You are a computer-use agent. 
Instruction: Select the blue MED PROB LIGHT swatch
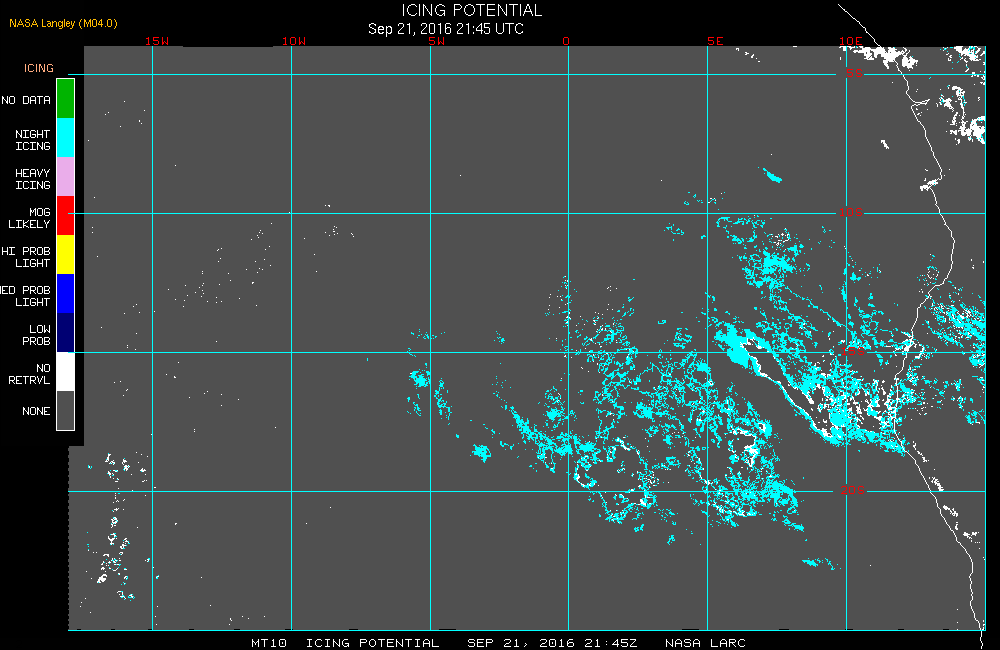(x=66, y=293)
